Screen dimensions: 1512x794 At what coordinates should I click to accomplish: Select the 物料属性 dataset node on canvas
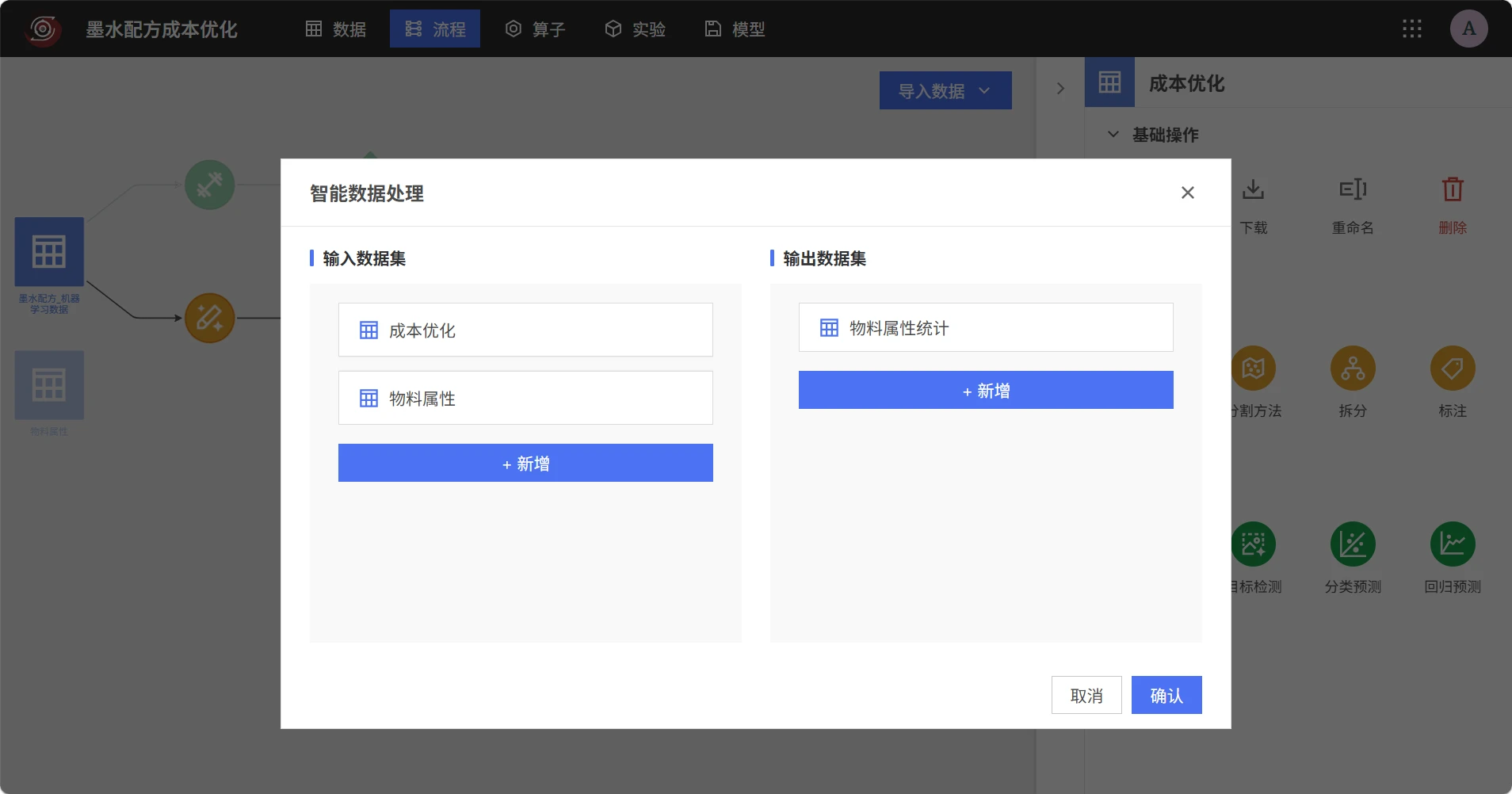pyautogui.click(x=49, y=385)
